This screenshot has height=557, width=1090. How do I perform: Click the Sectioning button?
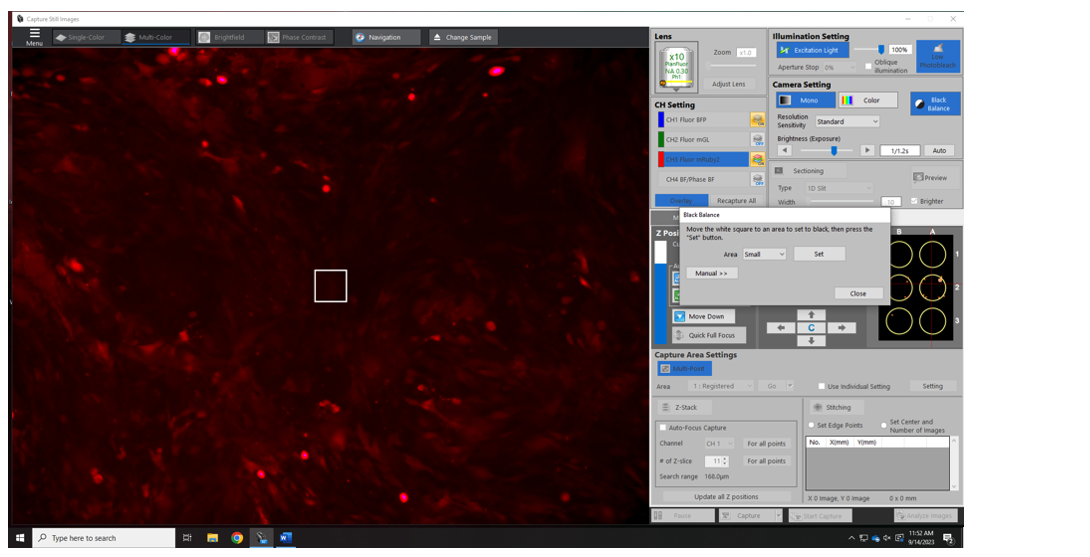809,171
